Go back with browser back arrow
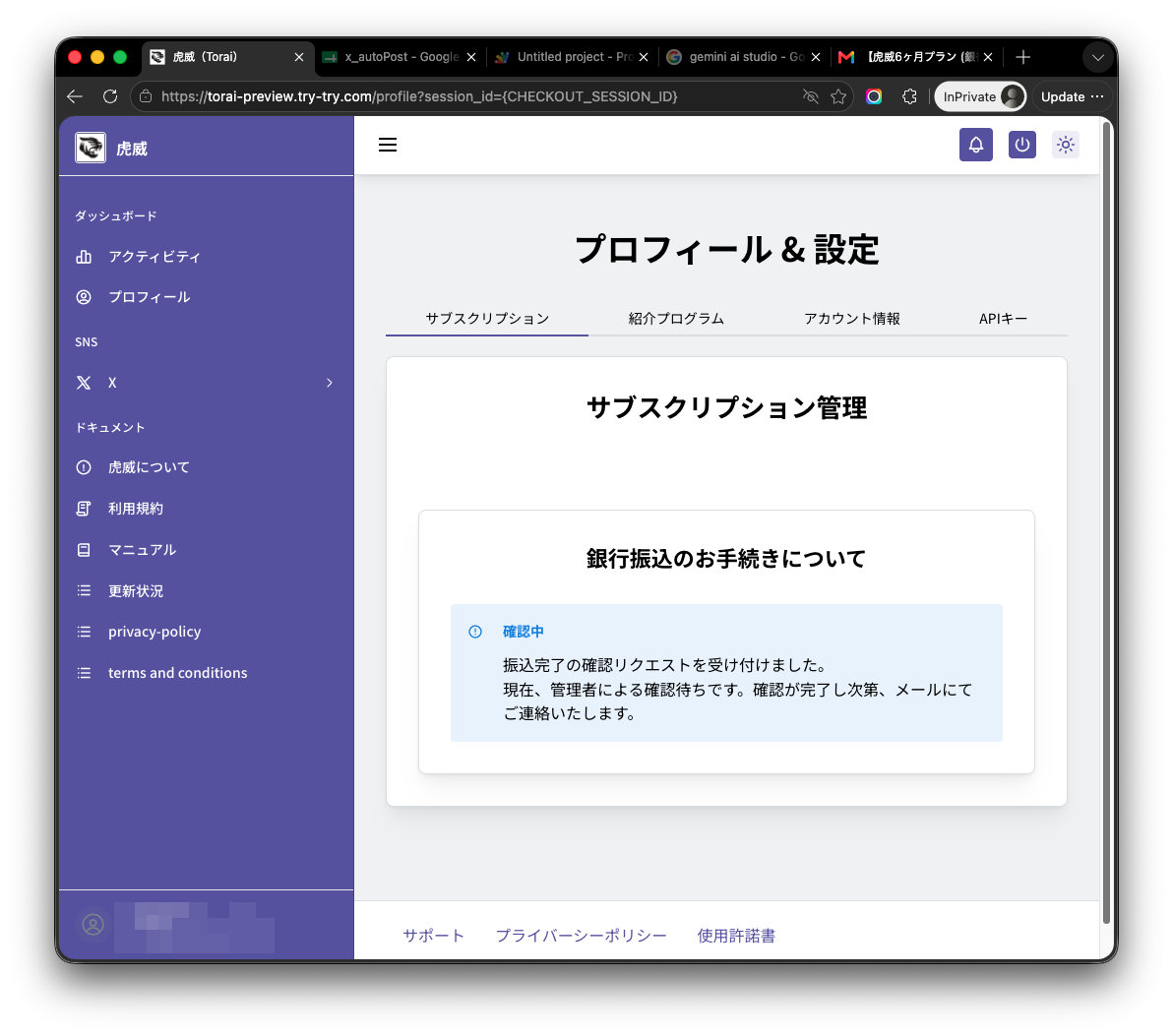The image size is (1173, 1036). click(x=74, y=96)
